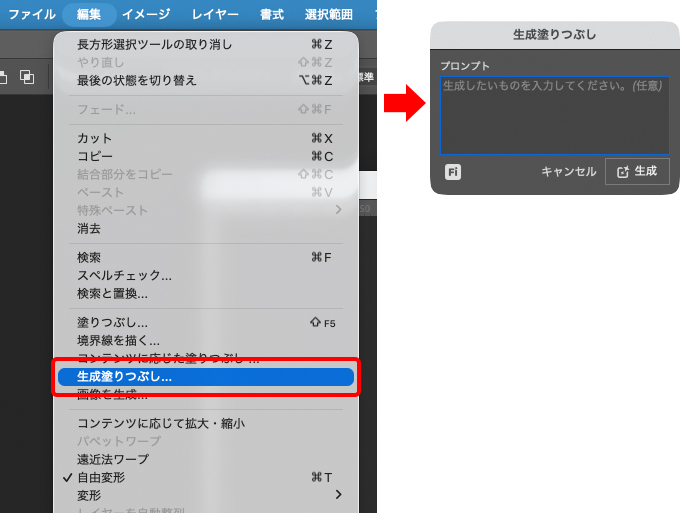The image size is (680, 513).
Task: Open the 書式 (Type) menu
Action: tap(272, 14)
